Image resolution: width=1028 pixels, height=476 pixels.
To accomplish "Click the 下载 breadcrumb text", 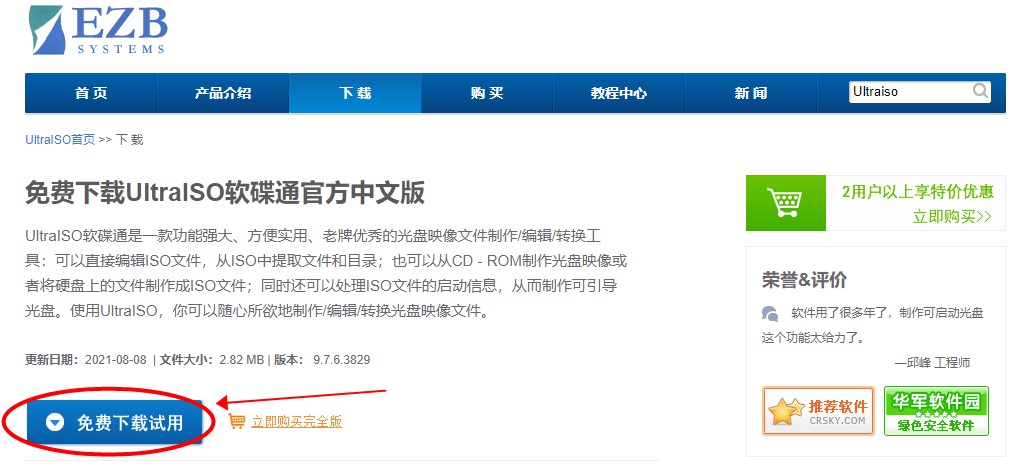I will (x=129, y=140).
